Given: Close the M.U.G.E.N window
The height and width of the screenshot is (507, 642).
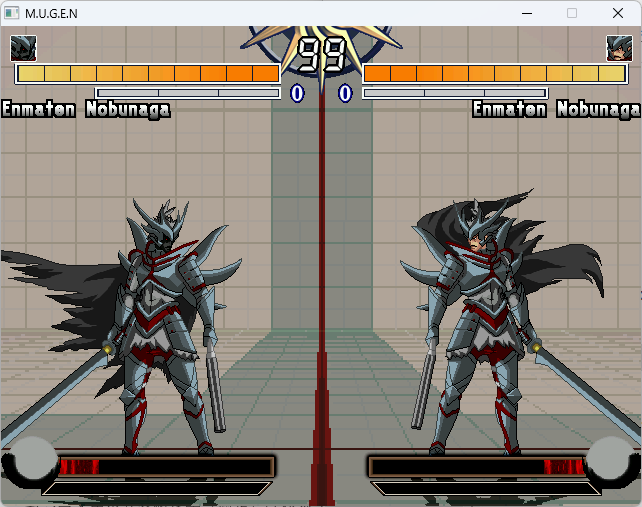Looking at the screenshot, I should 618,13.
